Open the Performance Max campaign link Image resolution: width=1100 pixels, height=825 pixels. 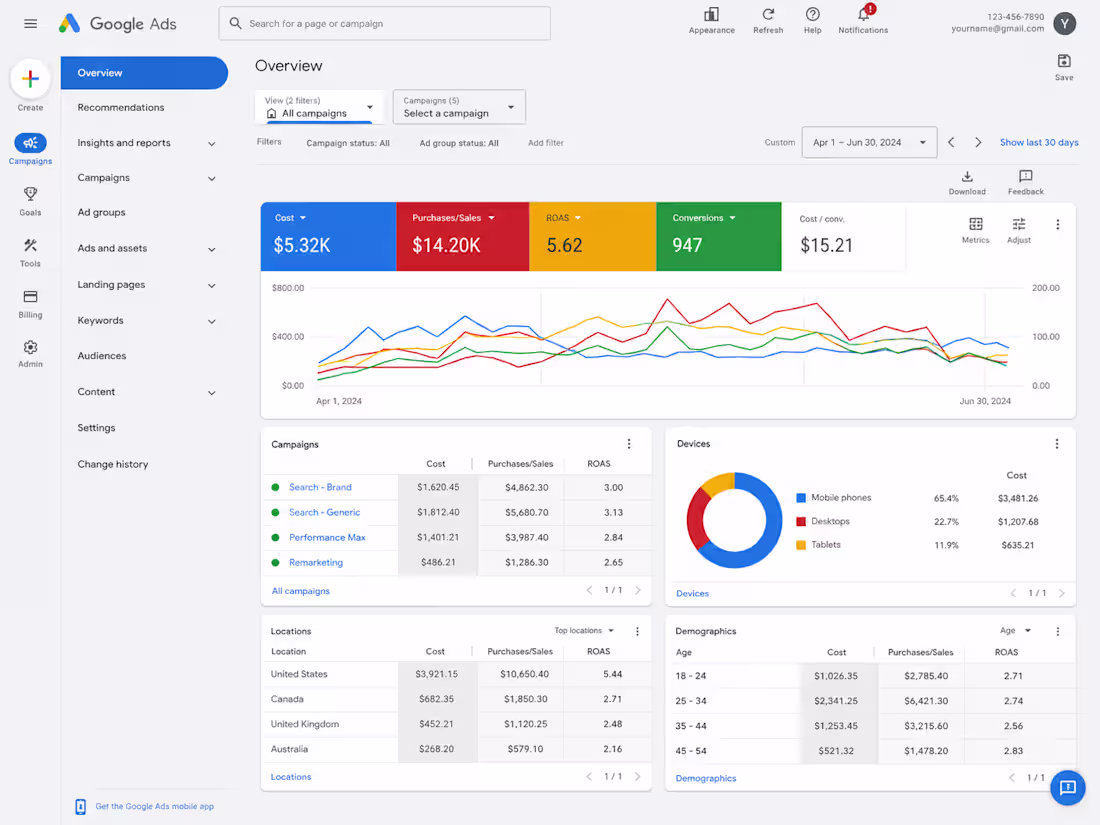[x=328, y=538]
